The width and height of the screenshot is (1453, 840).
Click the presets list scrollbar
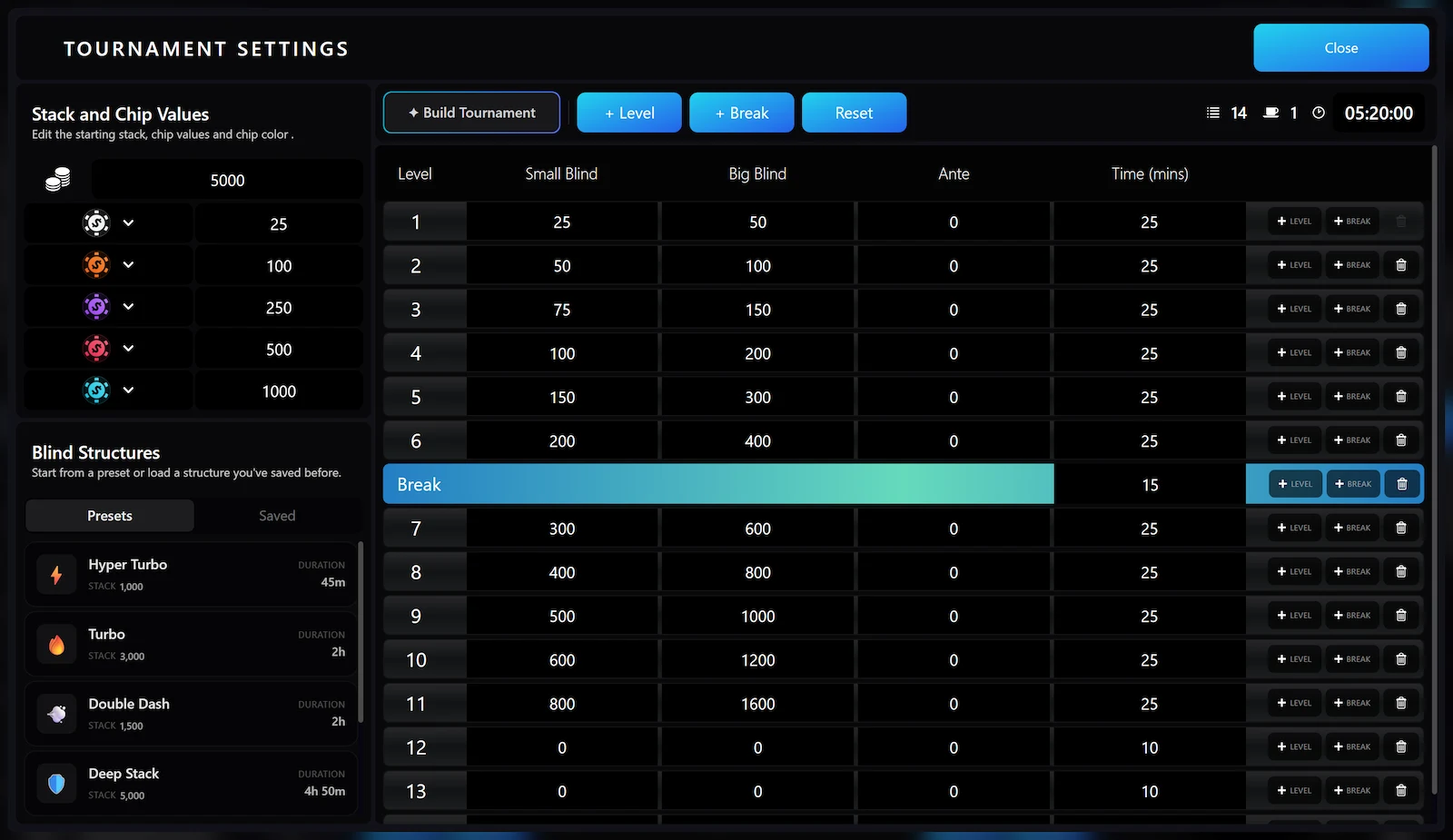click(x=361, y=631)
